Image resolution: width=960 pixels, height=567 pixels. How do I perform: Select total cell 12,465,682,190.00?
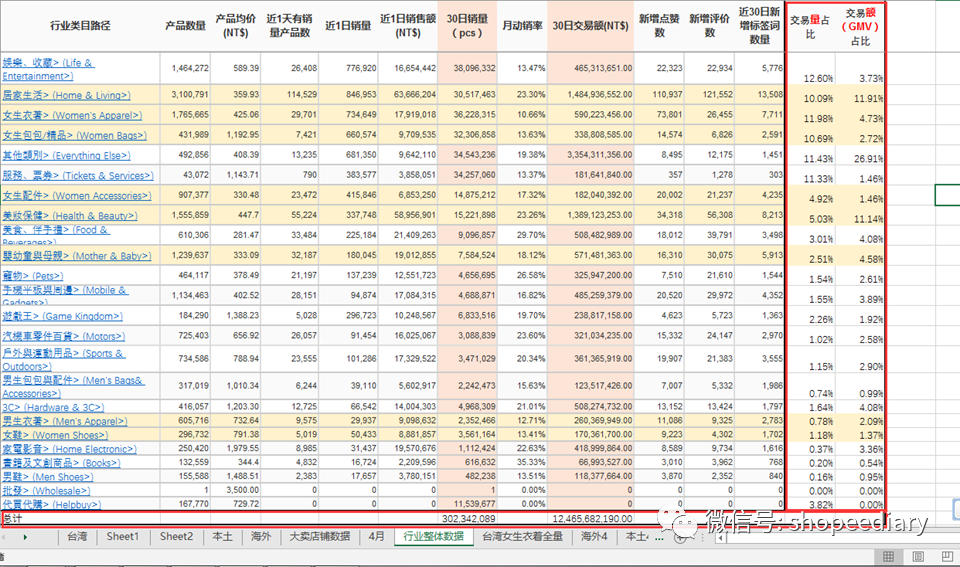(x=591, y=519)
